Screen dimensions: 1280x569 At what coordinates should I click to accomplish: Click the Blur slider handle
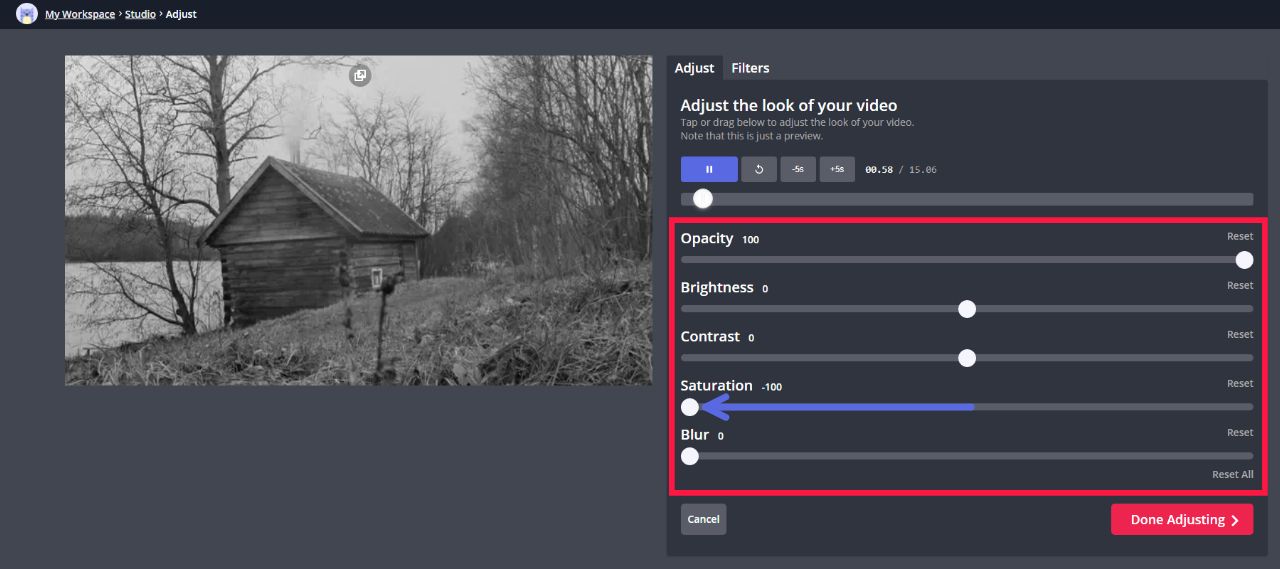tap(690, 456)
